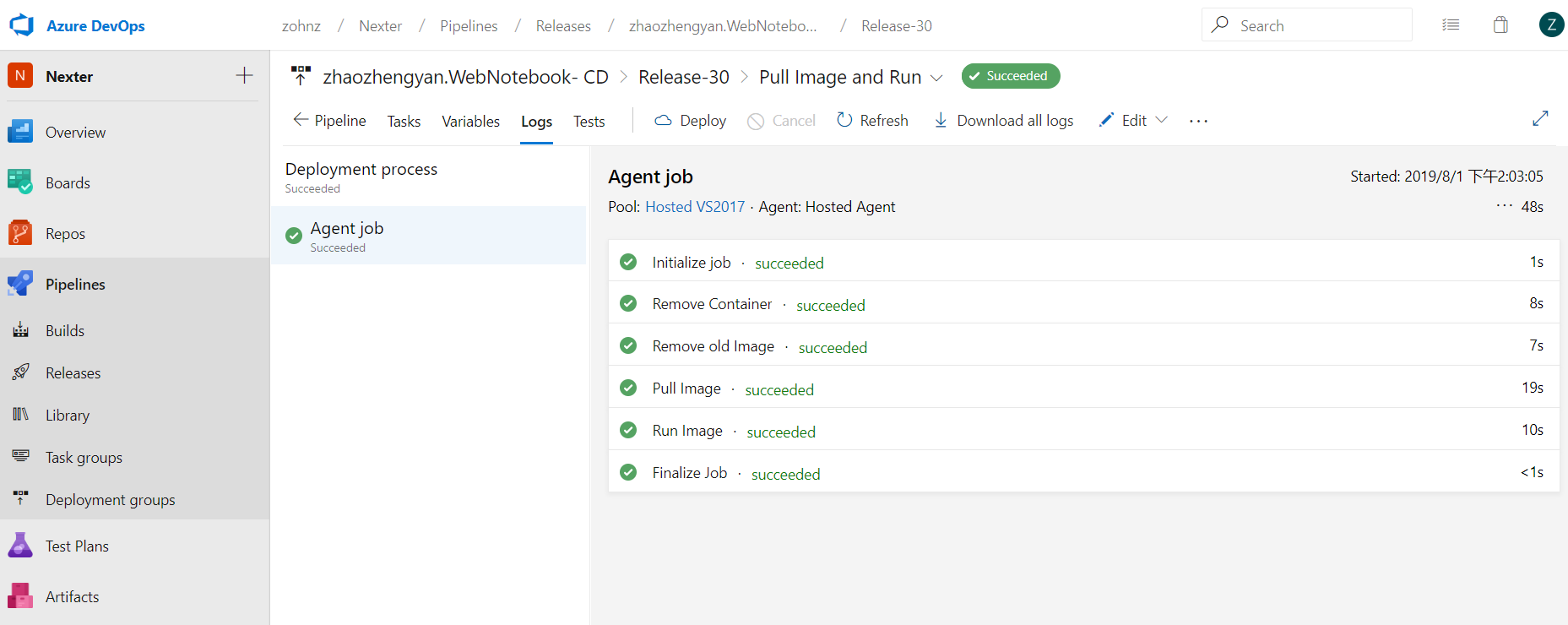Open the Boards section icon
Viewport: 1568px width, 625px height.
click(20, 182)
